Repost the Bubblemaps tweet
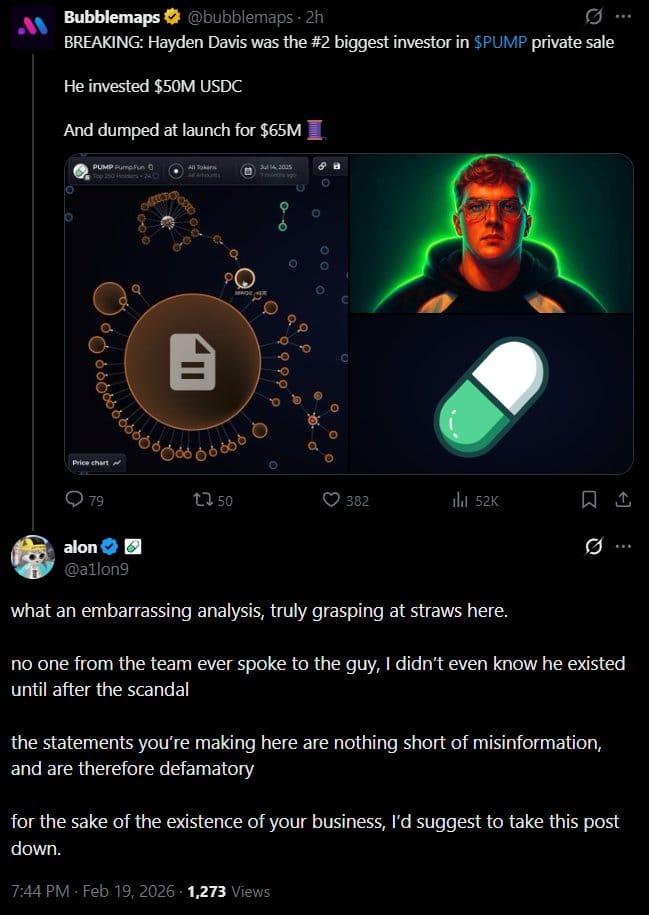The image size is (649, 915). [213, 500]
